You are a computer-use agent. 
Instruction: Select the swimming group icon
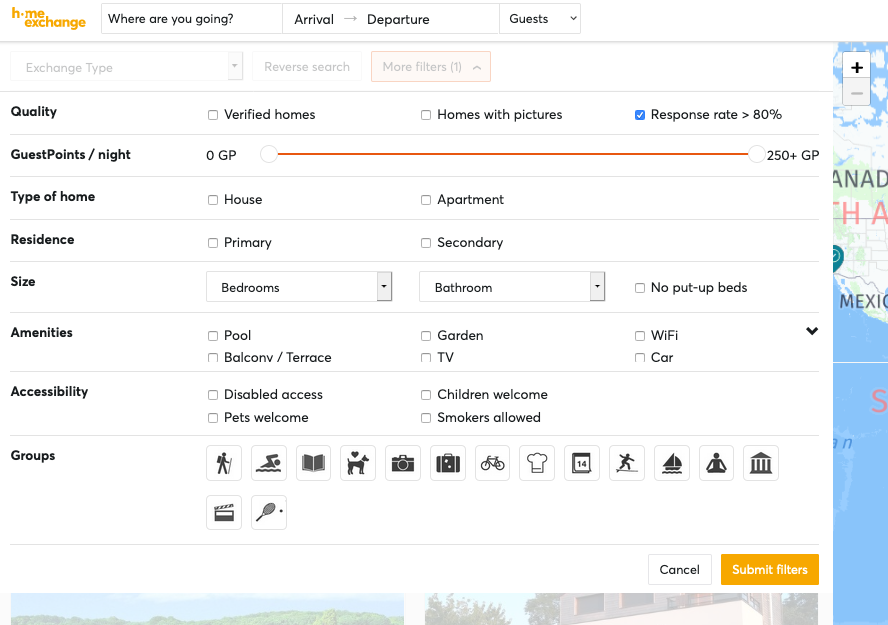tap(268, 463)
